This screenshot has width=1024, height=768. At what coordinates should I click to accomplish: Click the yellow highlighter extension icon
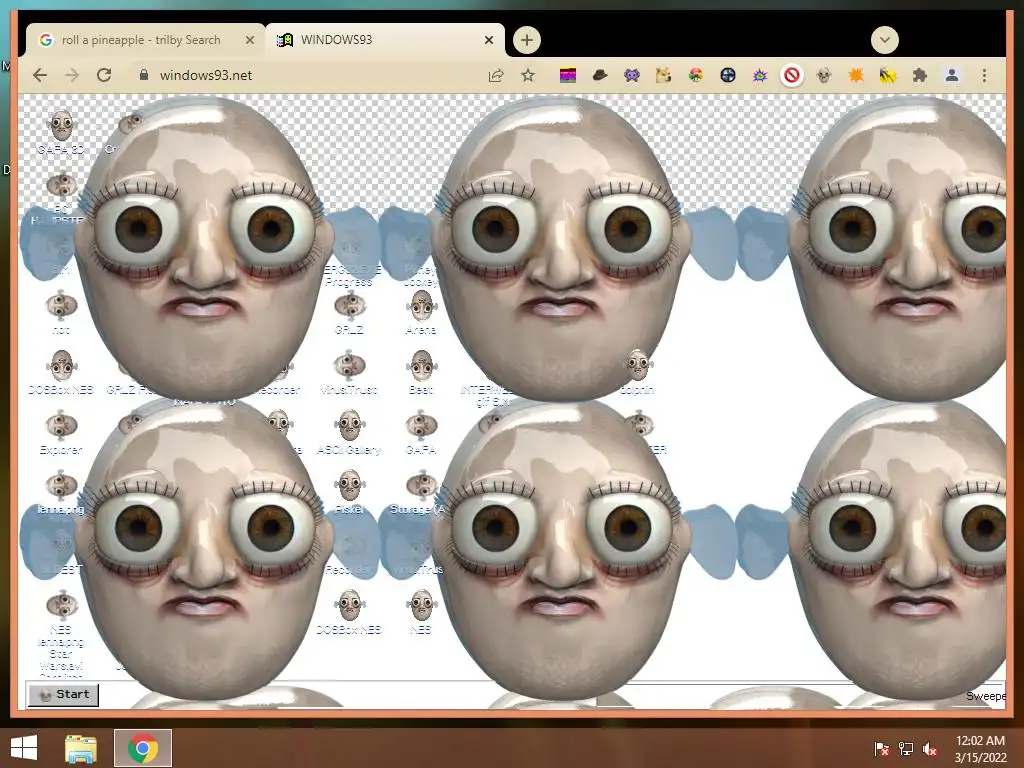point(888,75)
